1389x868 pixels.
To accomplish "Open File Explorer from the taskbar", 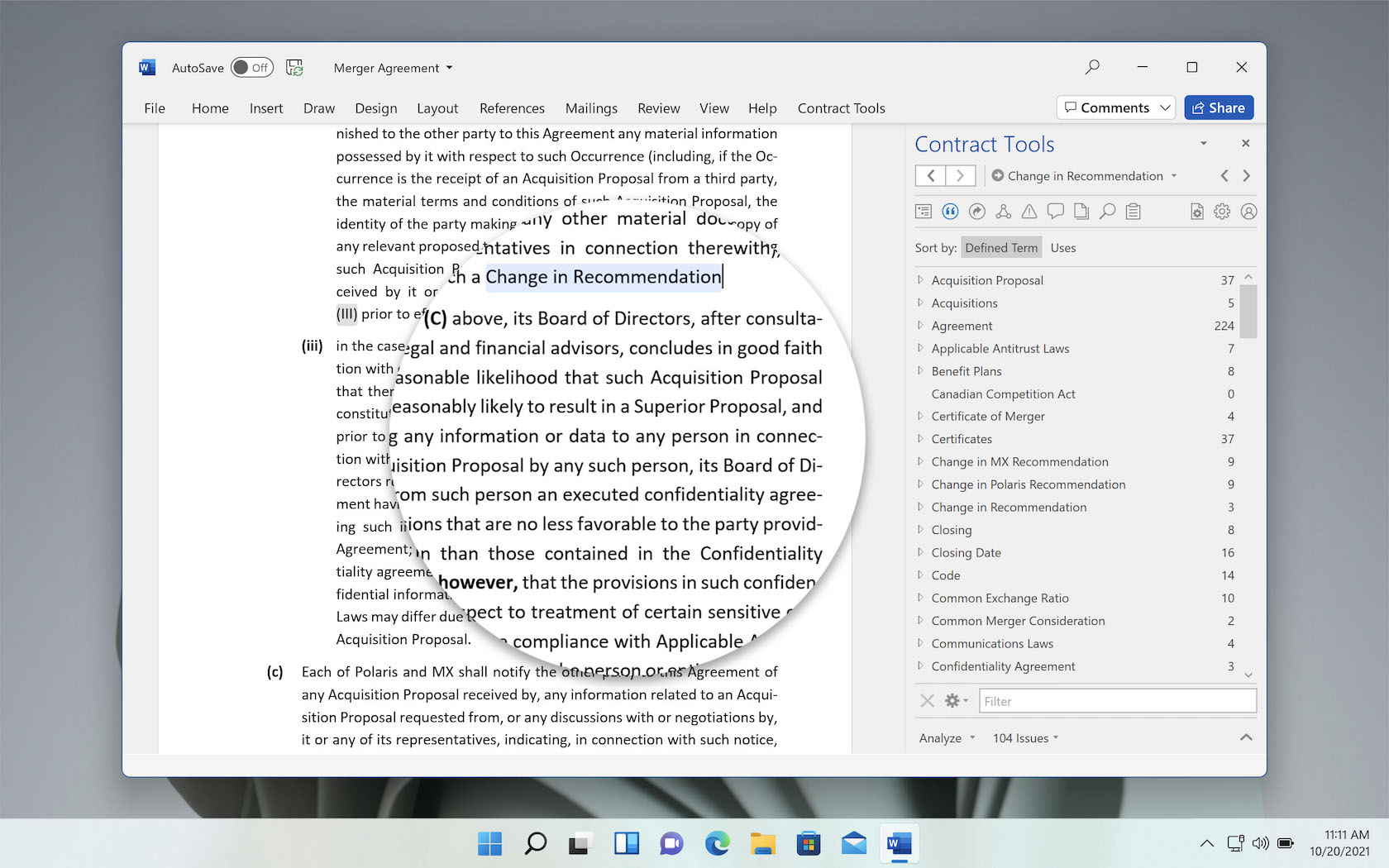I will click(x=762, y=843).
